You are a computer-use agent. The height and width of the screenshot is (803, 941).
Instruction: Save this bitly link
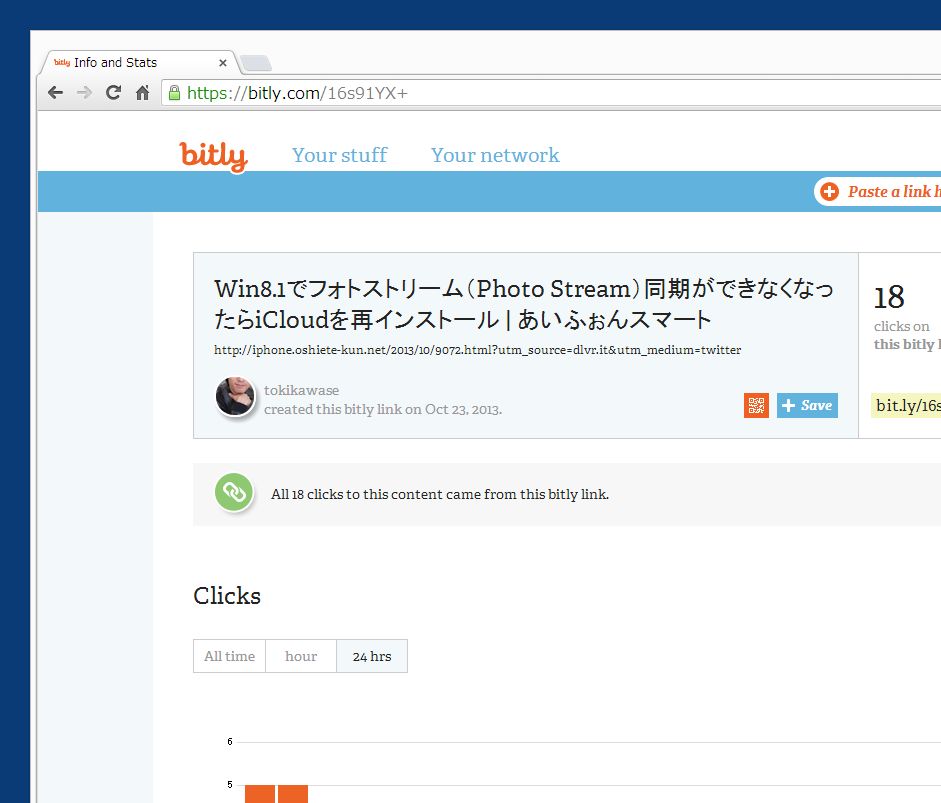(807, 405)
